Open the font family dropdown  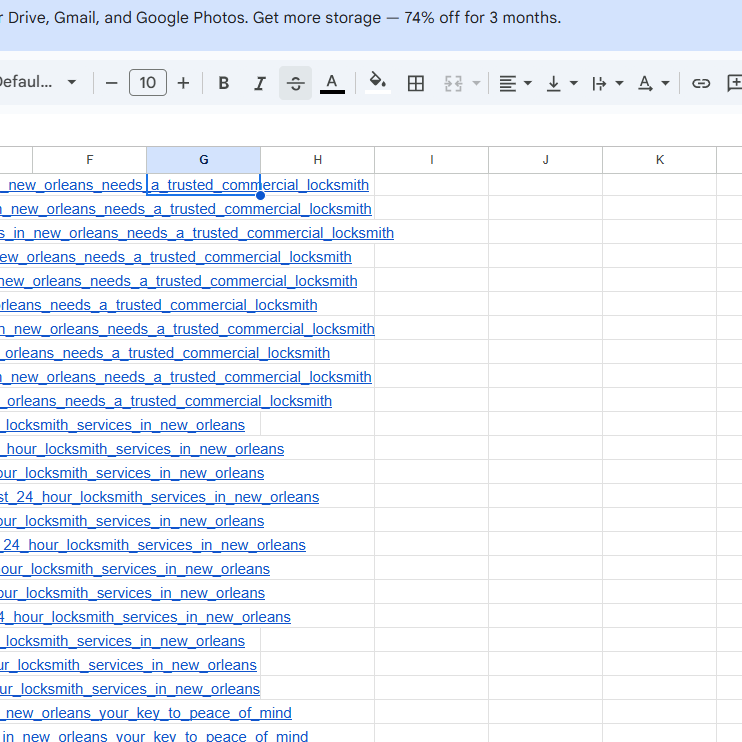[x=38, y=83]
